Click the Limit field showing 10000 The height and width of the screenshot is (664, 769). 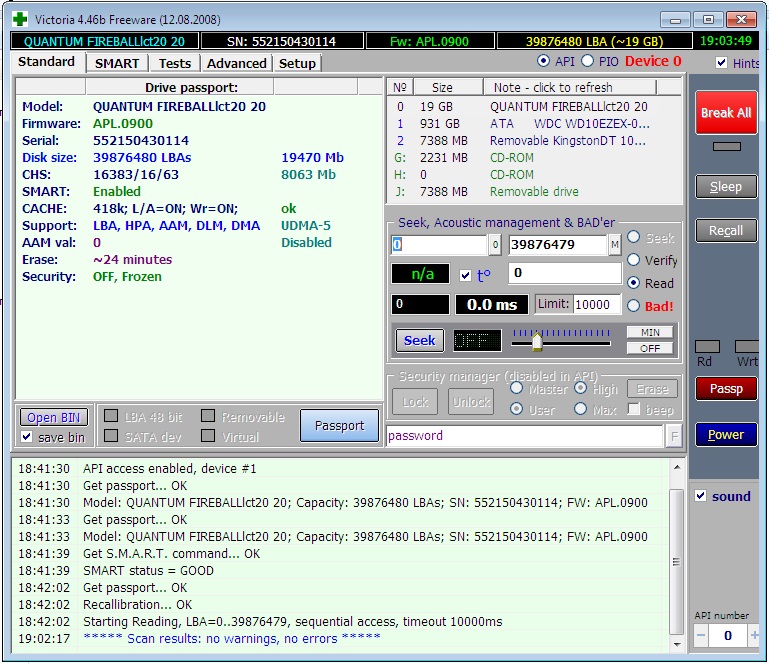click(597, 305)
